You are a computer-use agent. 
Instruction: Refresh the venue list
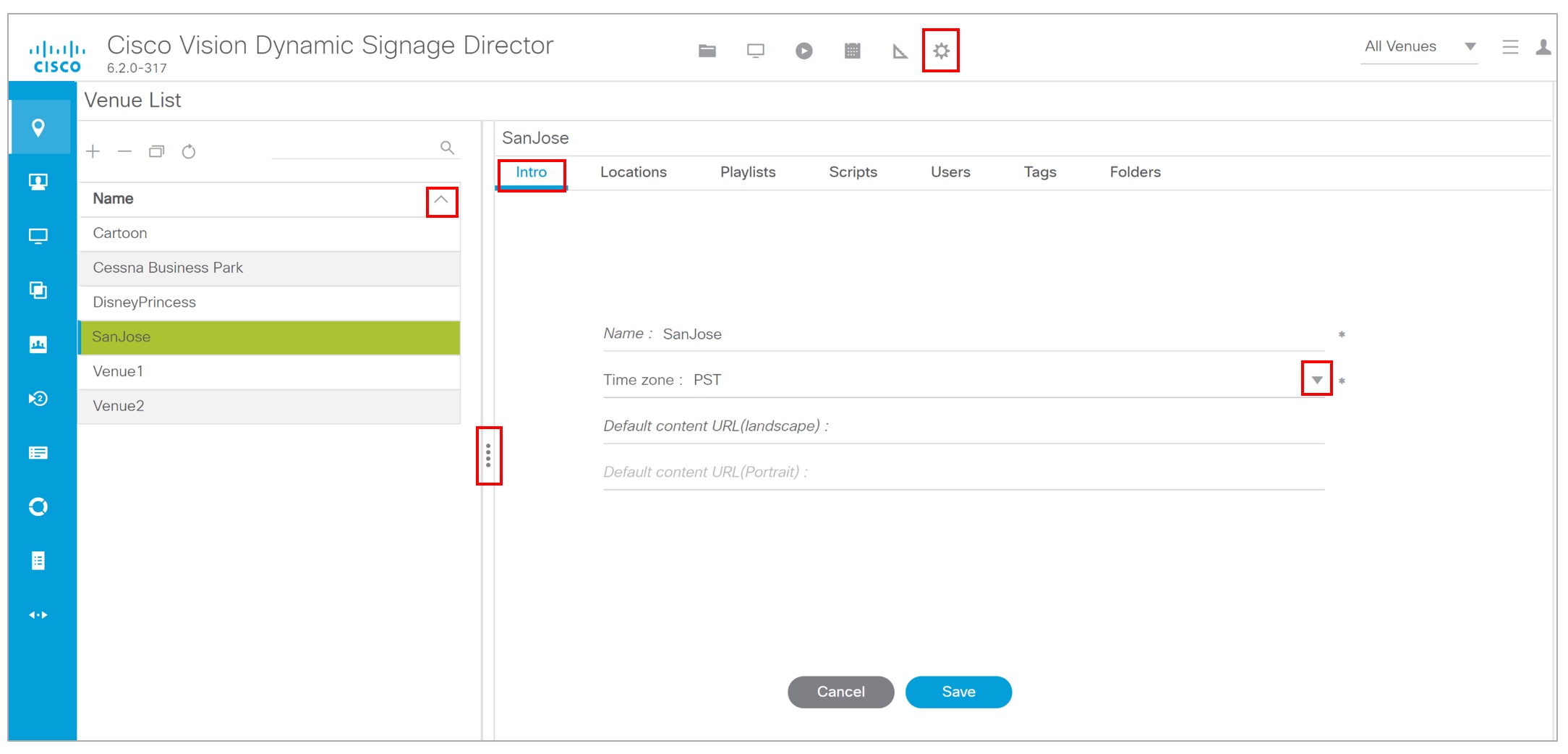[189, 151]
